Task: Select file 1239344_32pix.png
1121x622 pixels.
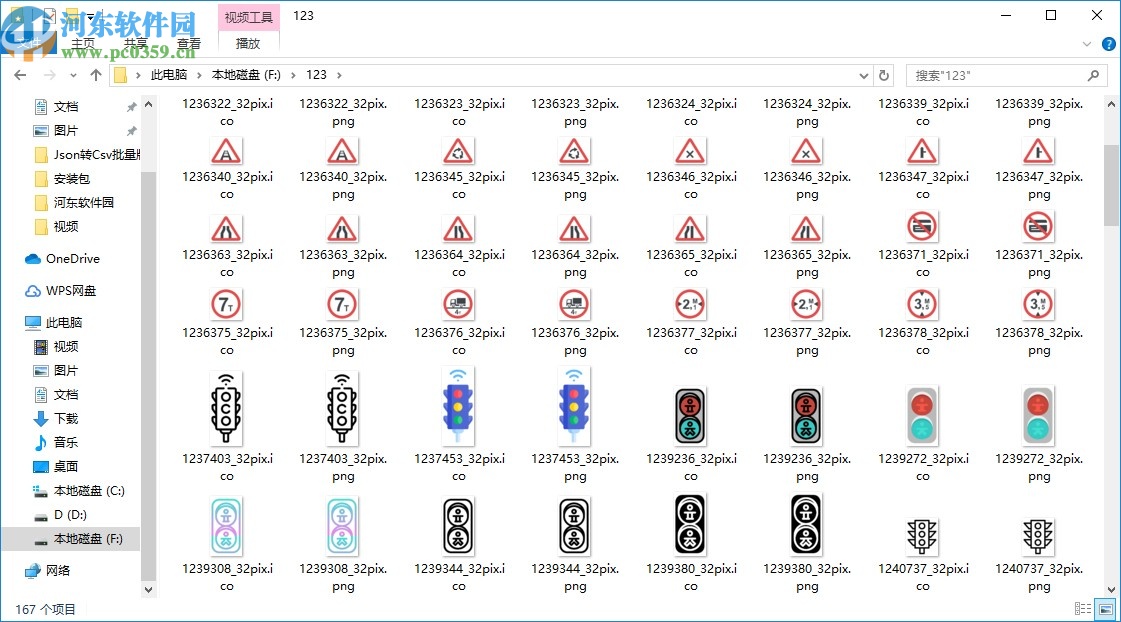Action: 575,545
